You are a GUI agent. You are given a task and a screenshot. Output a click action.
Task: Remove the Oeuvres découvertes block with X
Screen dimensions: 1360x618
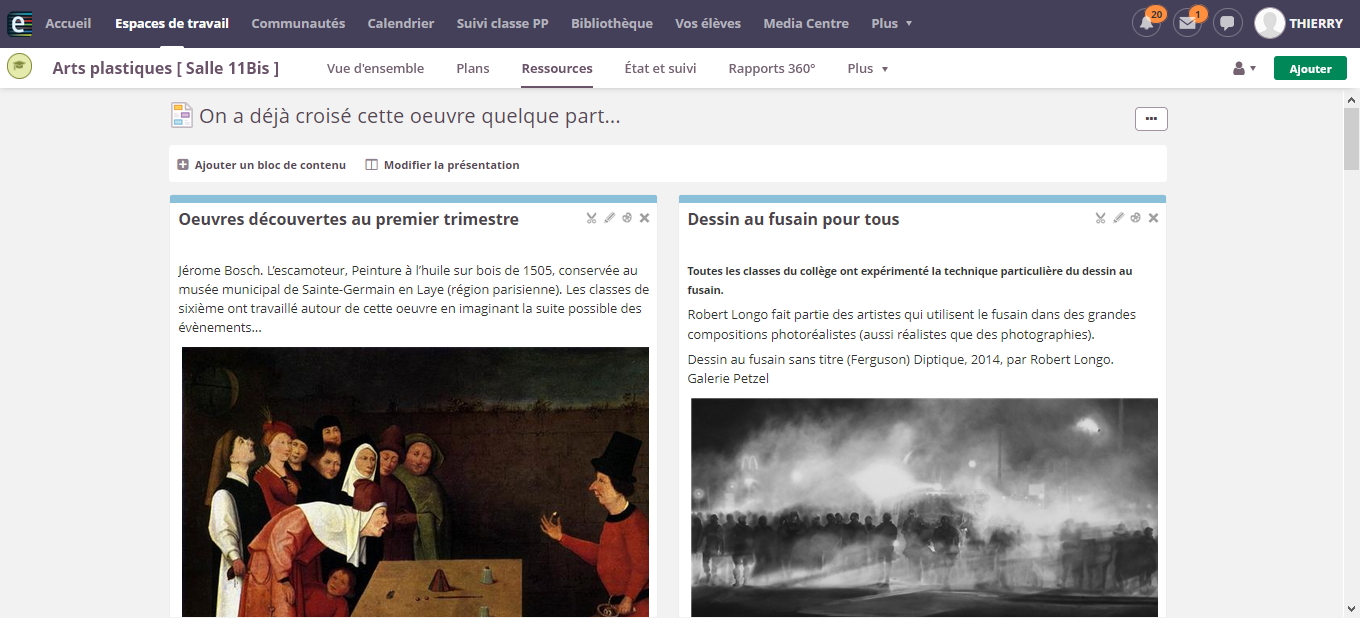click(x=644, y=218)
